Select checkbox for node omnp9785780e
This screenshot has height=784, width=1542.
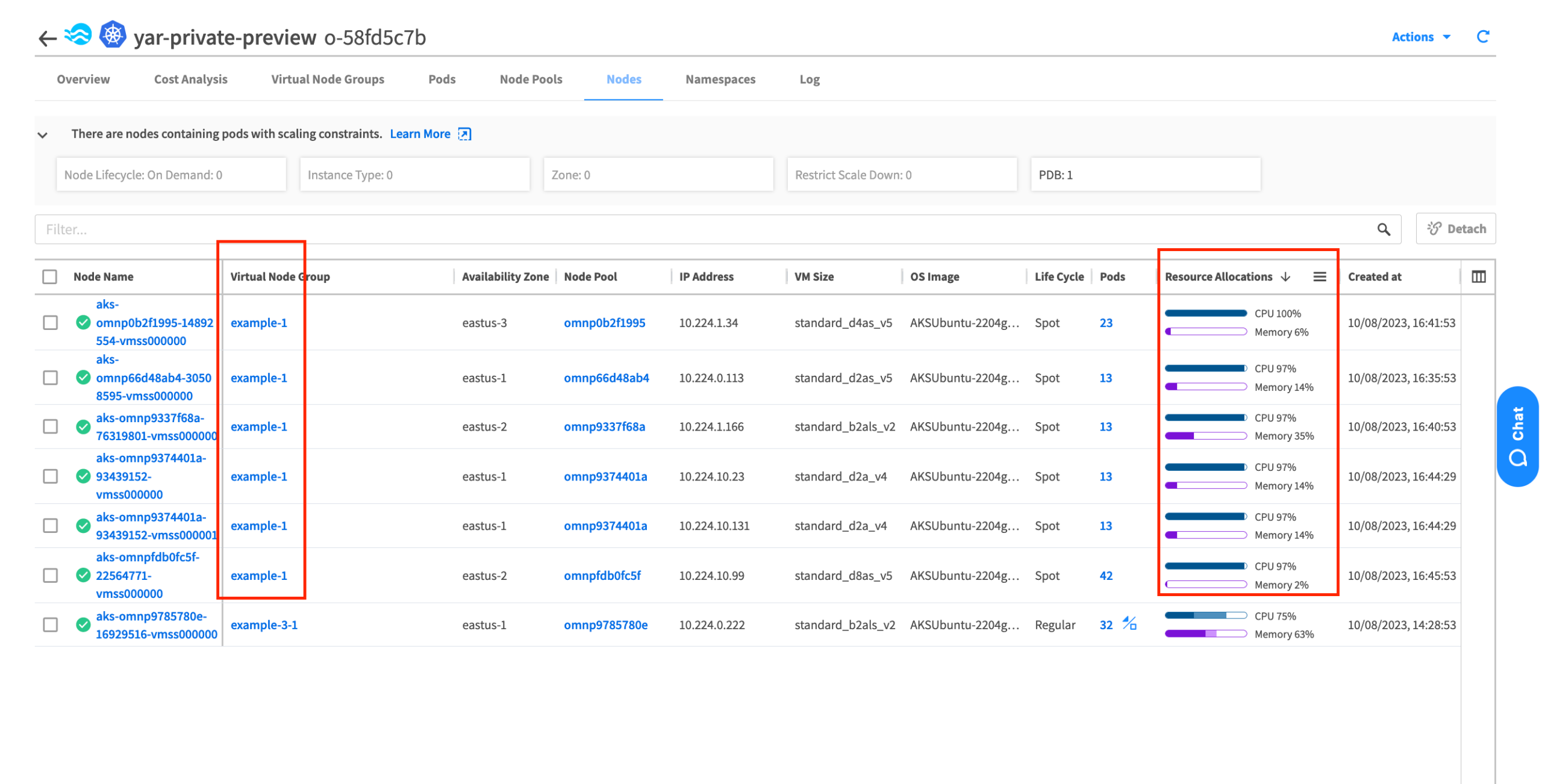coord(51,625)
